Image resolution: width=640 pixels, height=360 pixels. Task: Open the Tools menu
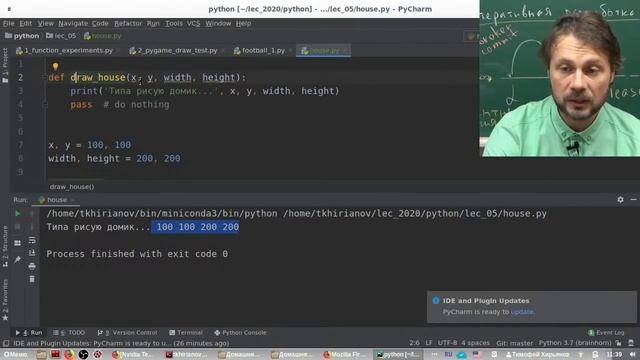(173, 23)
